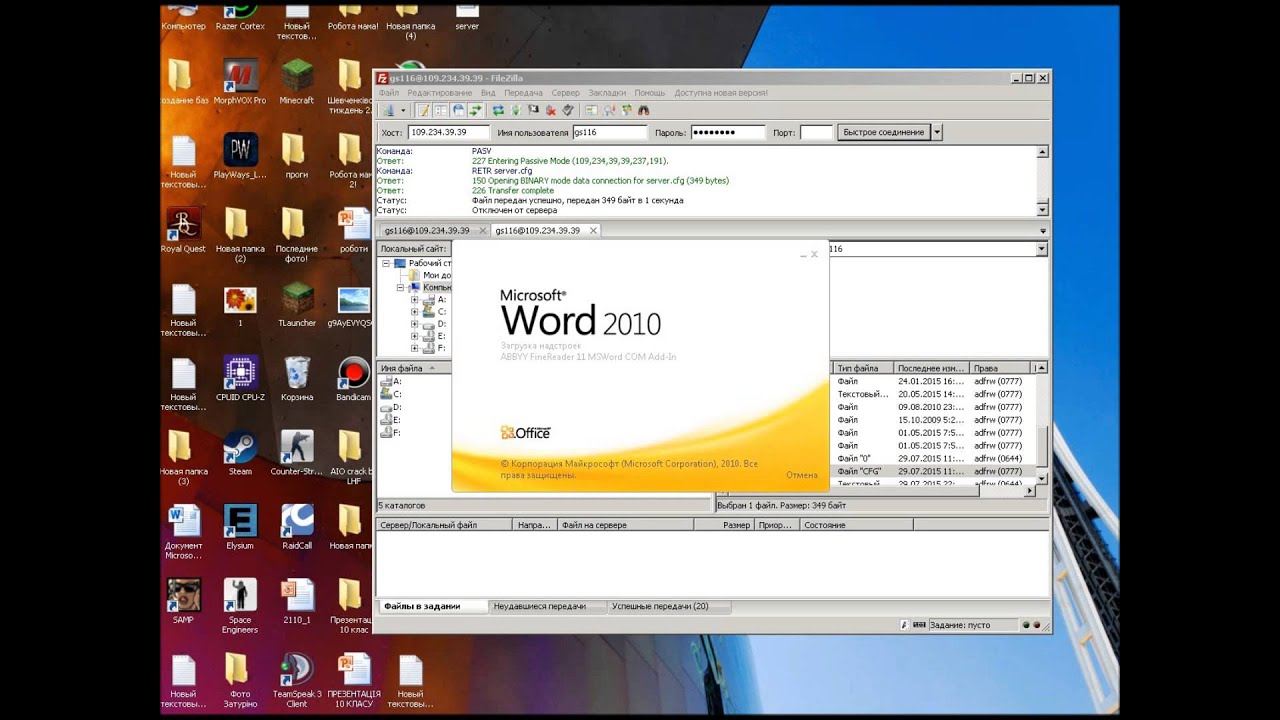Open the Site Manager dropdown arrow
Image resolution: width=1280 pixels, height=720 pixels.
403,110
